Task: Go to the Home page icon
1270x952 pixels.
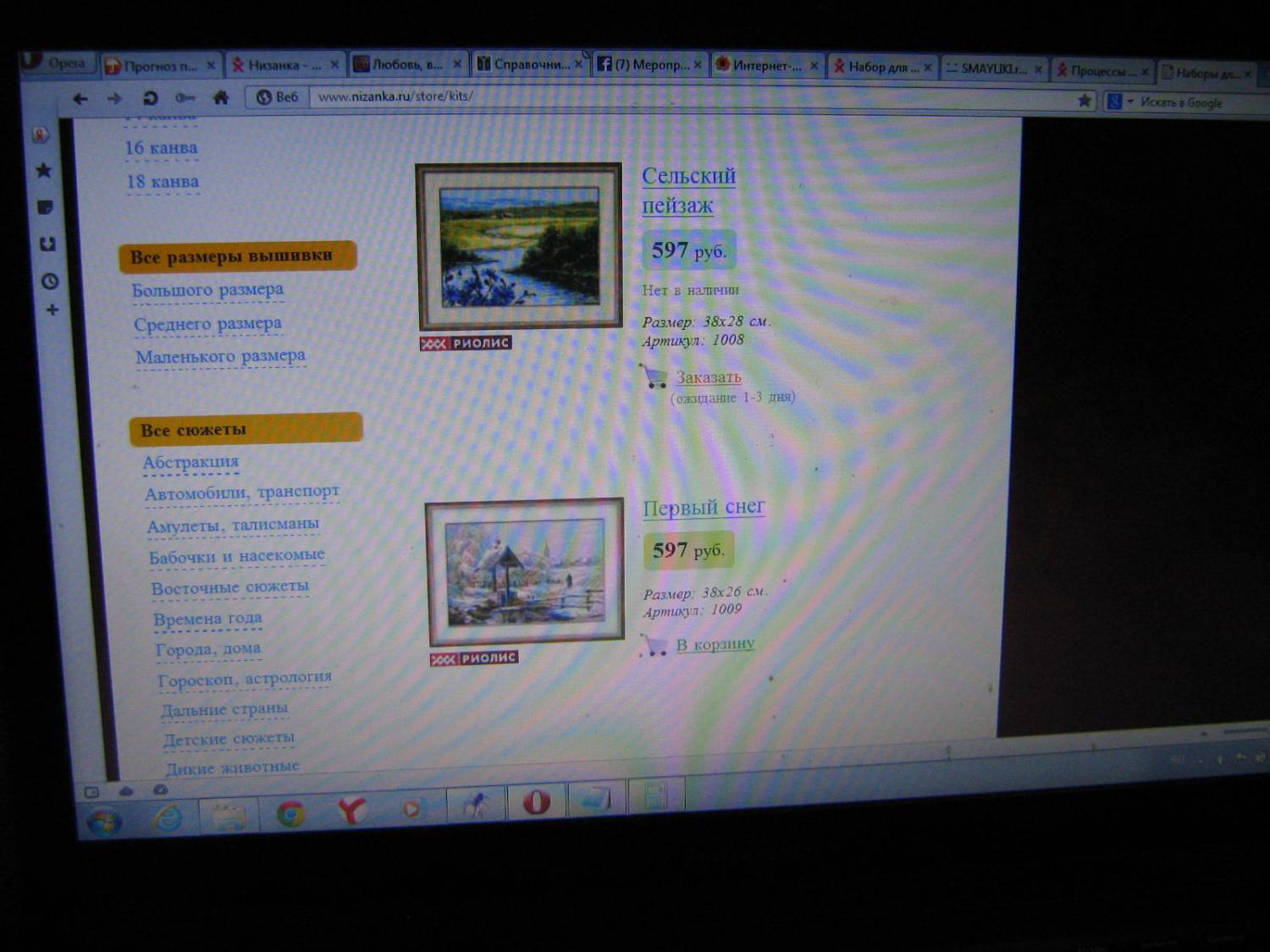Action: tap(221, 97)
